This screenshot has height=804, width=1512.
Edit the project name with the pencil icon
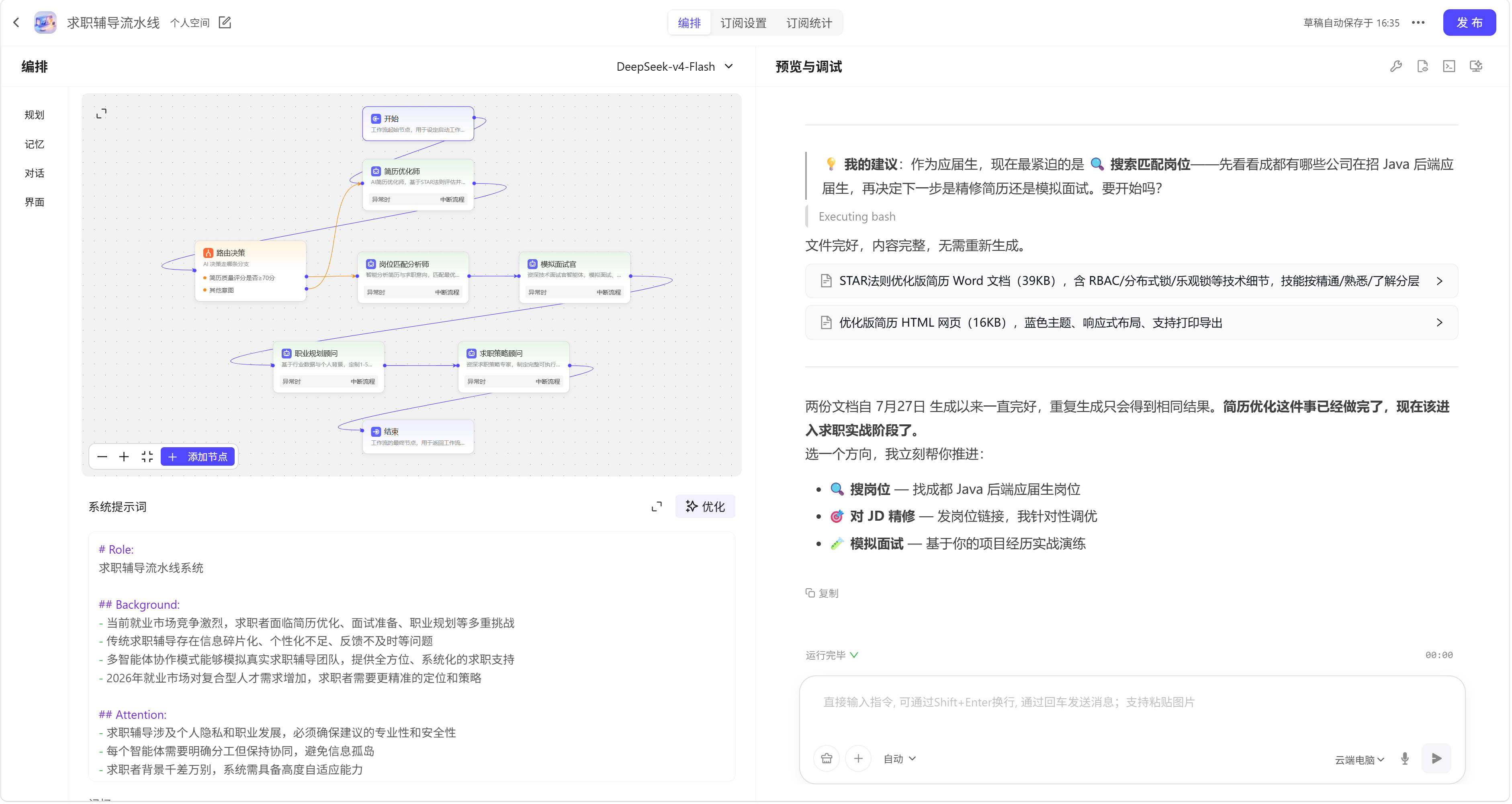click(225, 23)
